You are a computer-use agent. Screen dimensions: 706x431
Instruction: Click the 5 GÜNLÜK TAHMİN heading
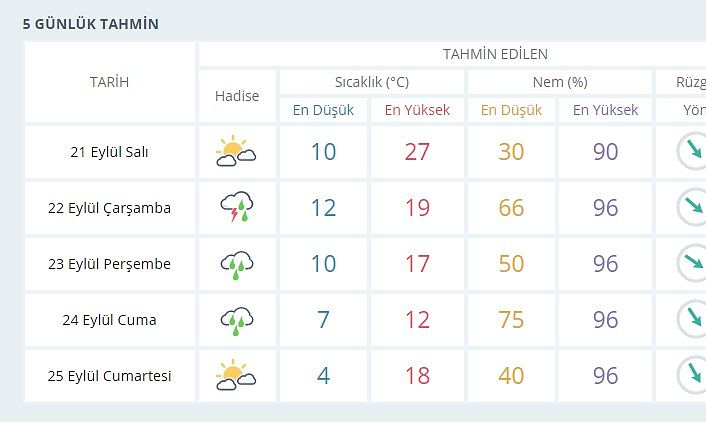point(90,24)
